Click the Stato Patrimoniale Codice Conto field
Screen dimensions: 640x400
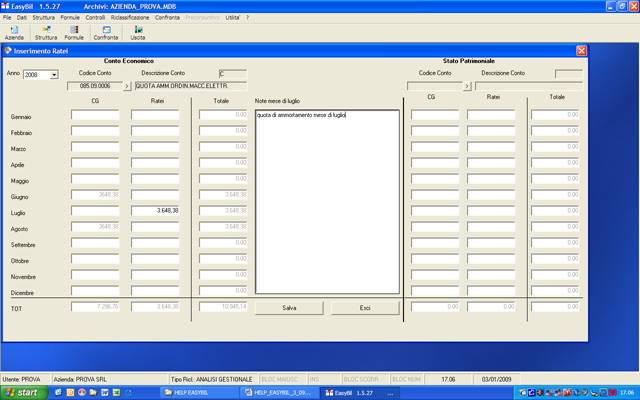pyautogui.click(x=435, y=86)
